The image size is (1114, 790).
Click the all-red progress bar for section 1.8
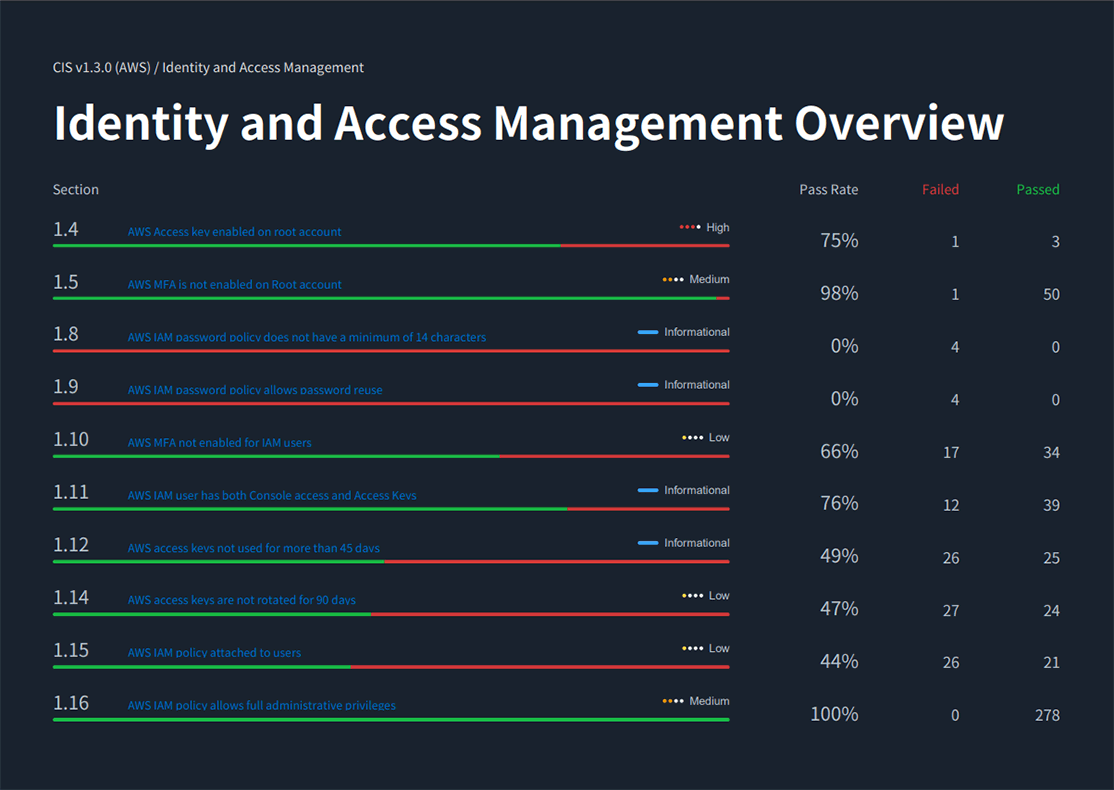pos(391,351)
